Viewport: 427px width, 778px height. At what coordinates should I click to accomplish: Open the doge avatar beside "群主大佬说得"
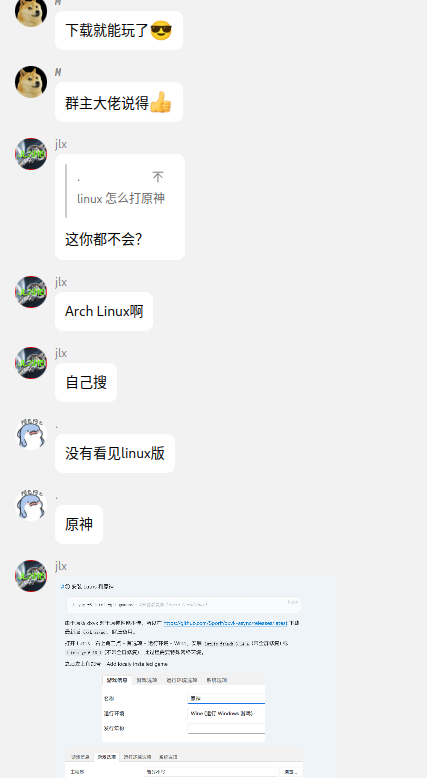point(31,82)
